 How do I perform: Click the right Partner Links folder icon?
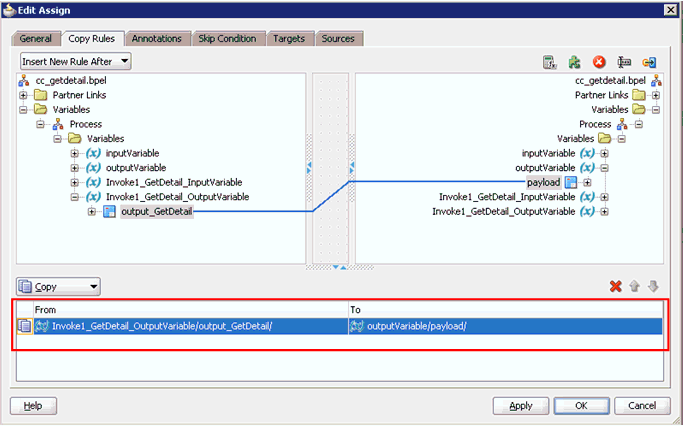[x=639, y=95]
